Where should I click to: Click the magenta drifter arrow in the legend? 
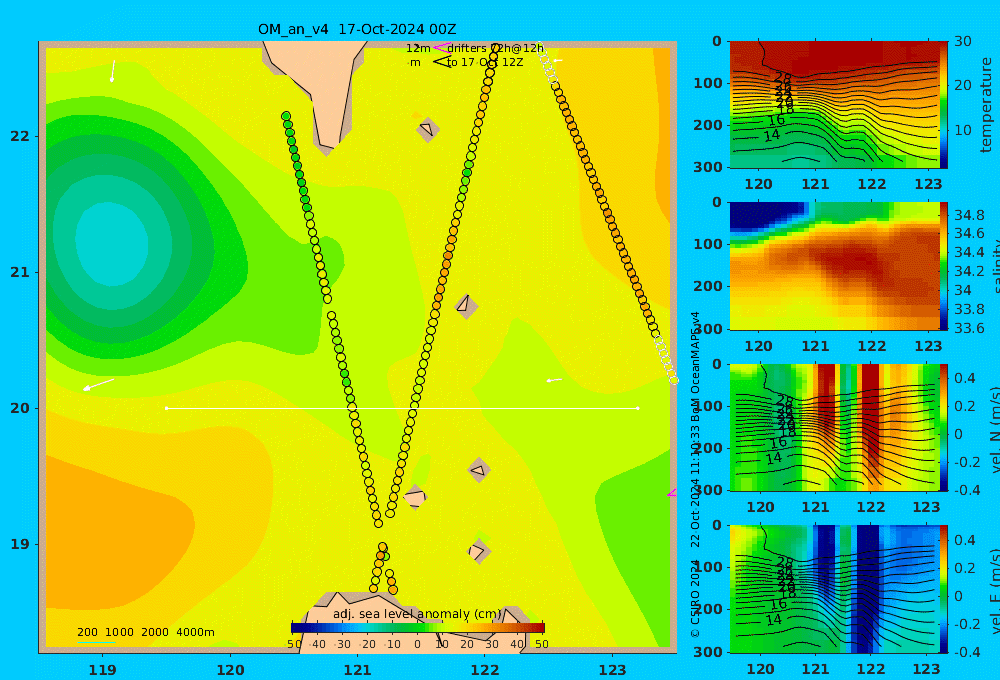[x=441, y=48]
